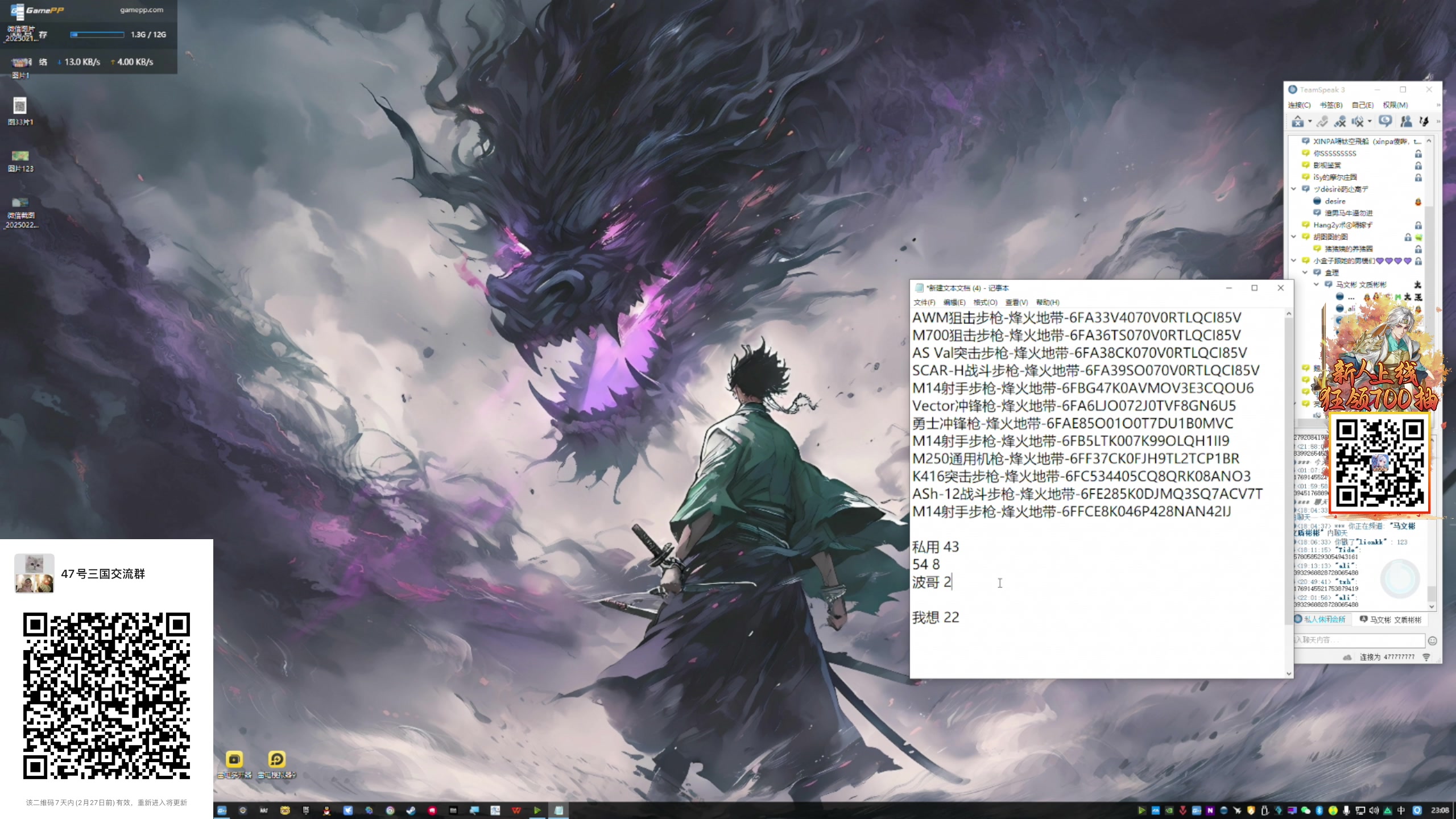Toggle the 中 input method indicator
The width and height of the screenshot is (1456, 819).
1401,810
